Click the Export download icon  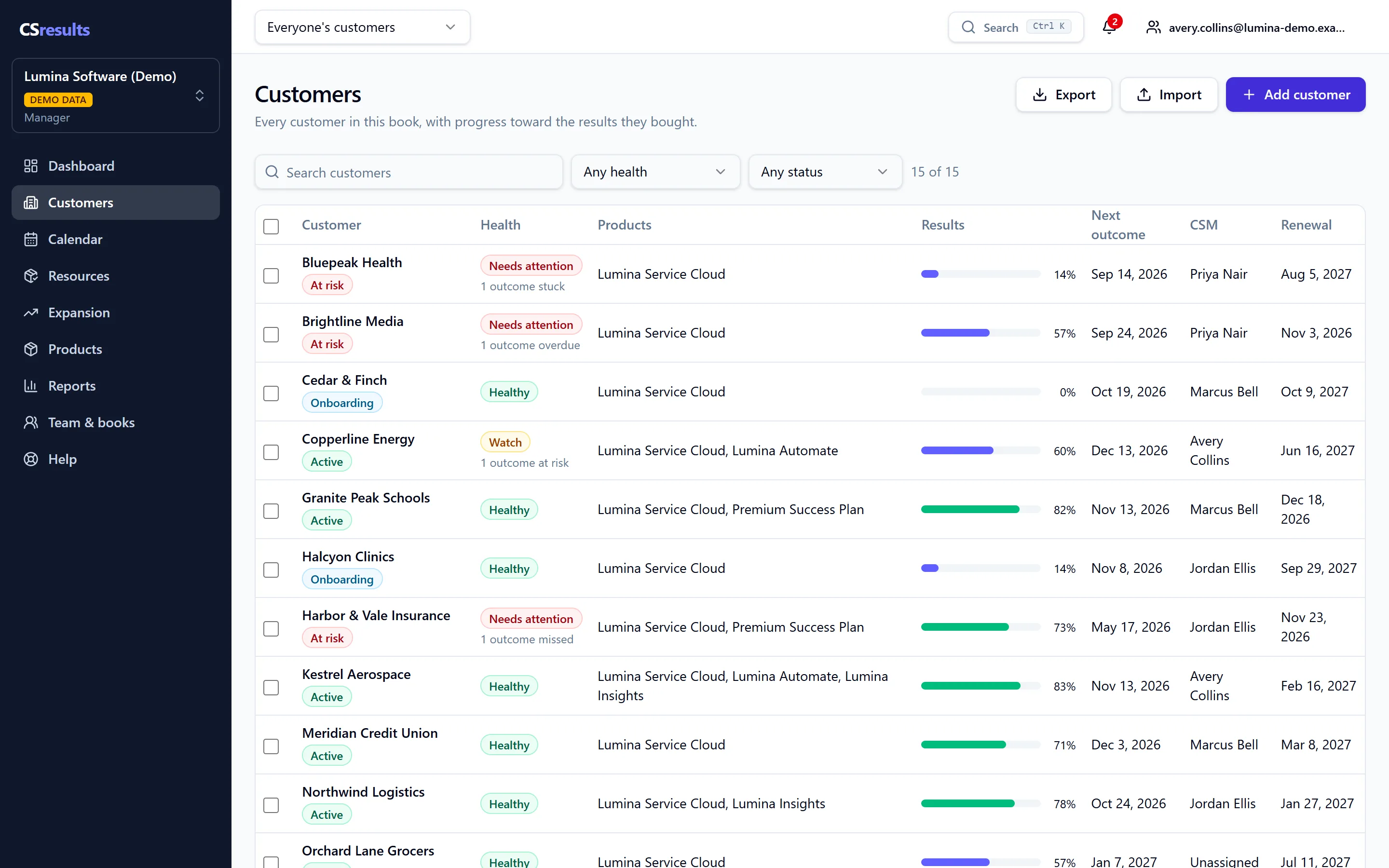[x=1039, y=95]
